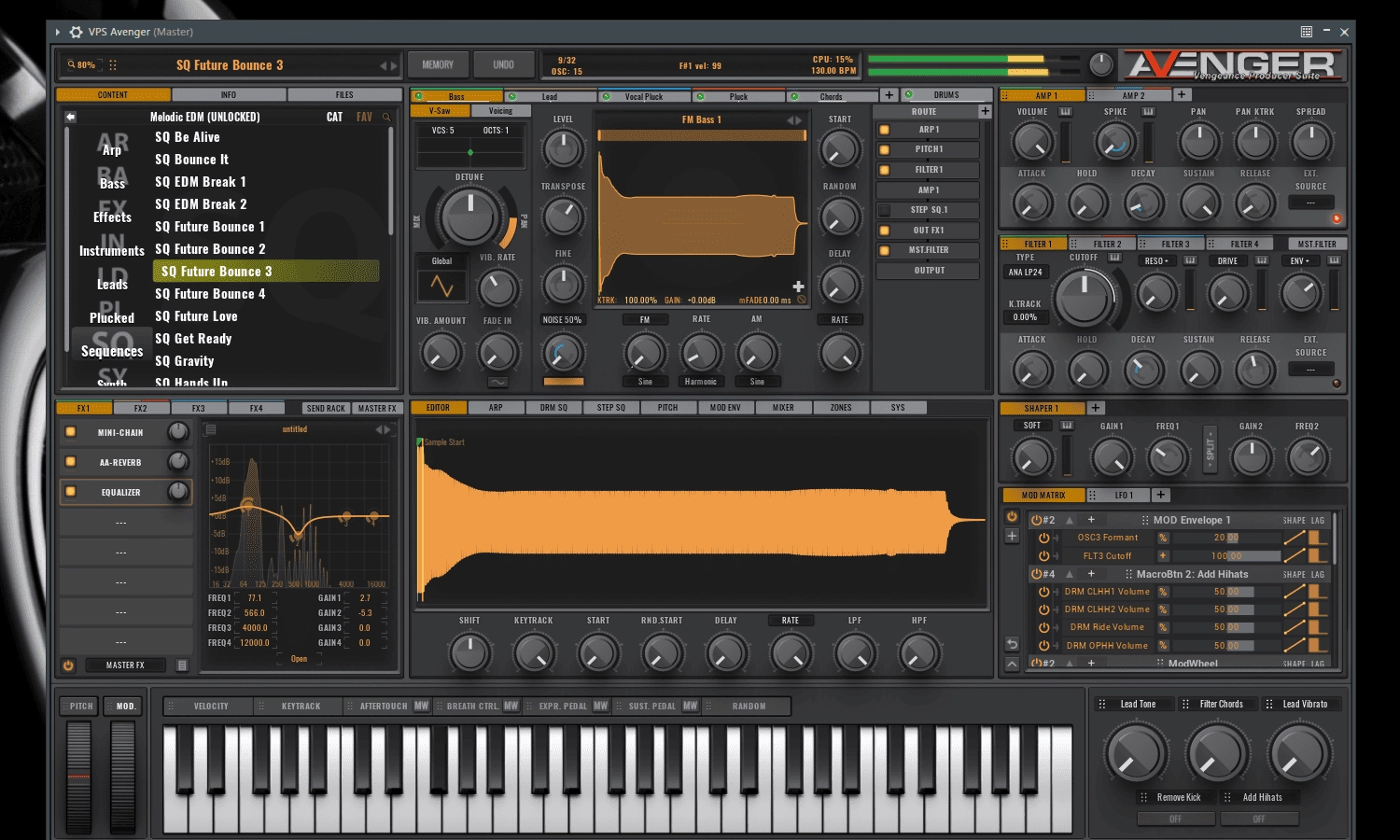Search presets with the browser magnifier icon

pyautogui.click(x=386, y=117)
